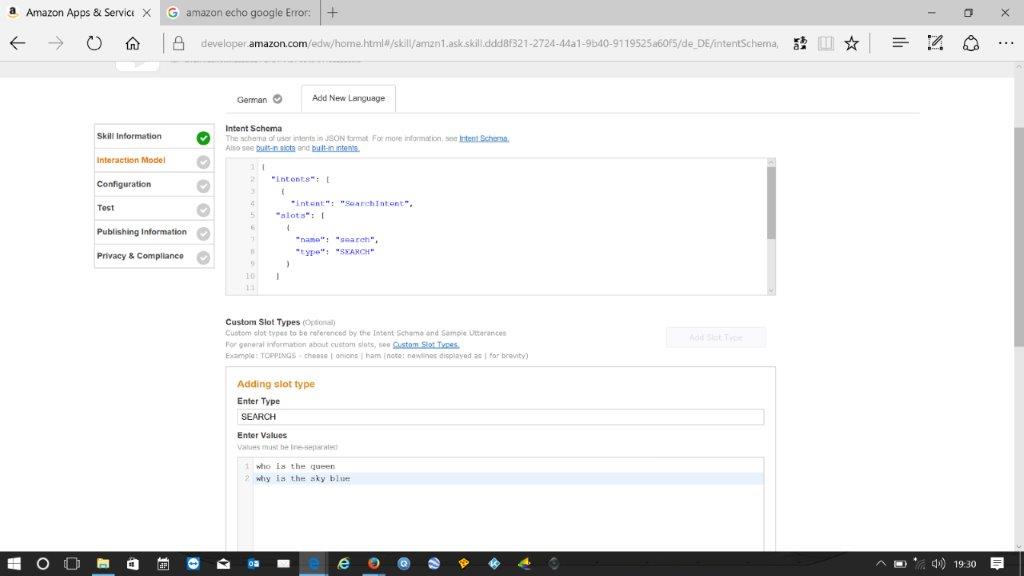Switch to the amazon echo google tab
The height and width of the screenshot is (576, 1024).
(x=240, y=12)
